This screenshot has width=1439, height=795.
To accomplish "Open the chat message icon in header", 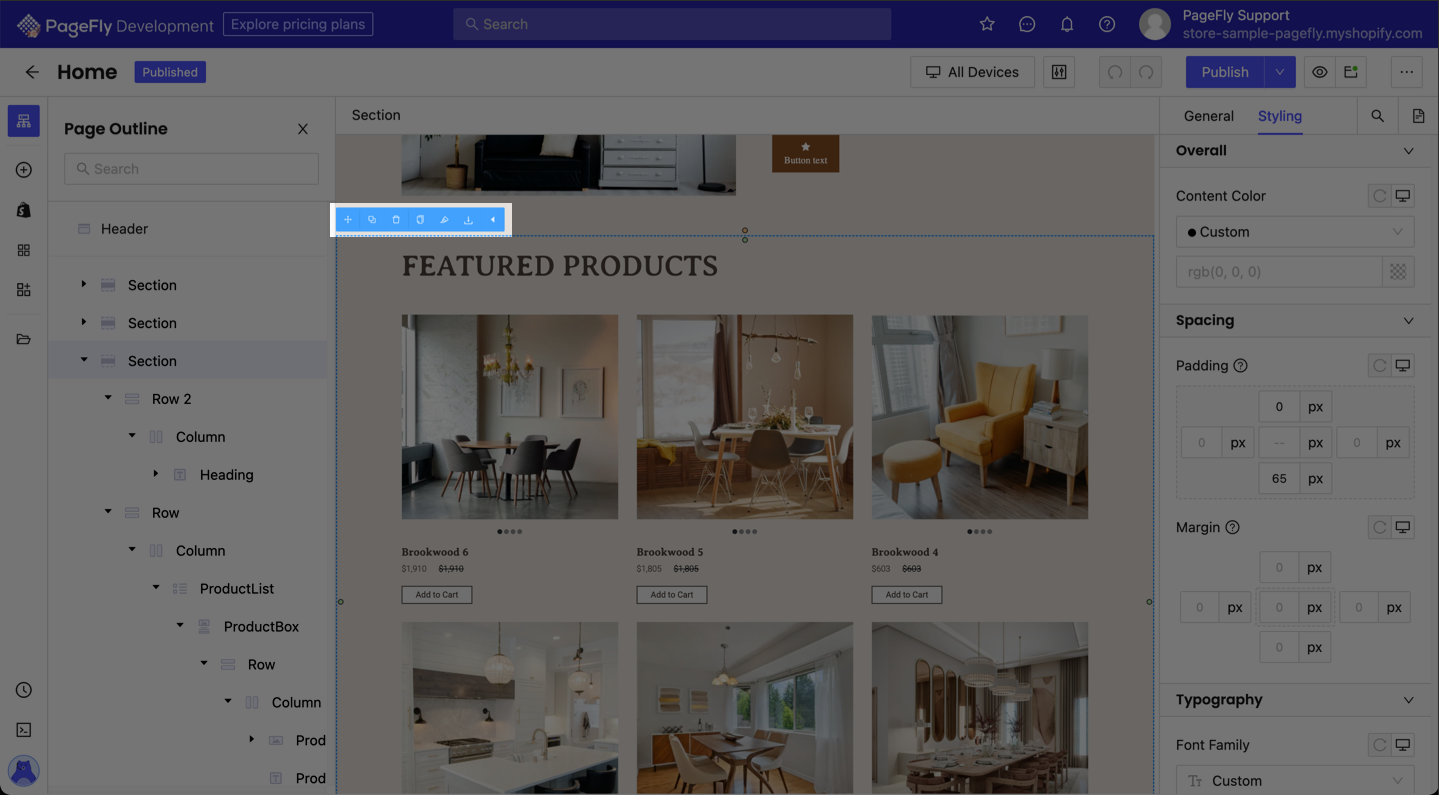I will pyautogui.click(x=1027, y=24).
